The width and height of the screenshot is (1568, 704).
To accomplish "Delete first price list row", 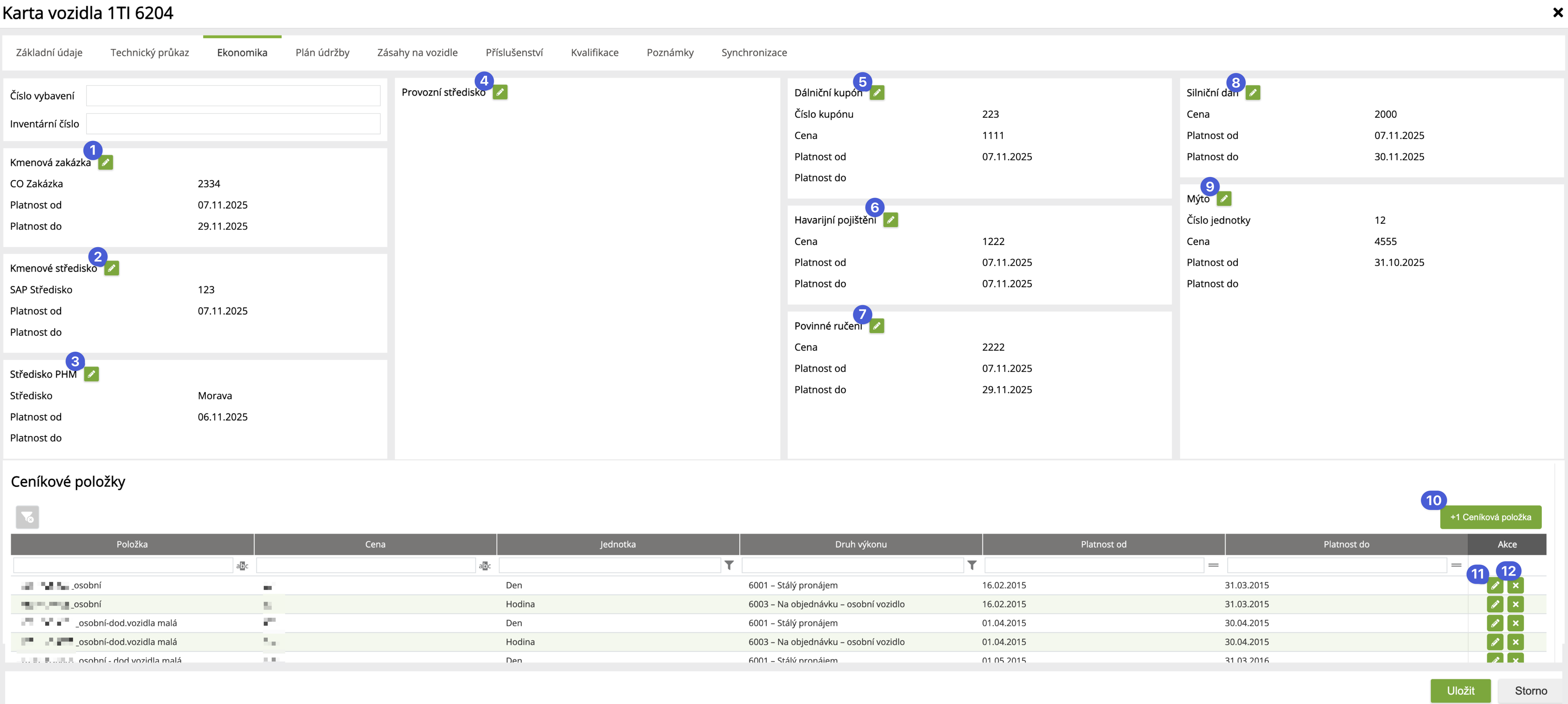I will 1515,586.
